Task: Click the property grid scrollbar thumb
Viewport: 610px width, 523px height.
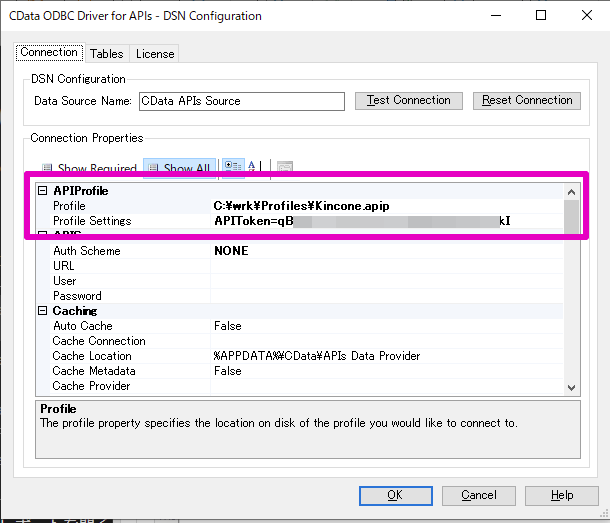Action: tap(571, 216)
